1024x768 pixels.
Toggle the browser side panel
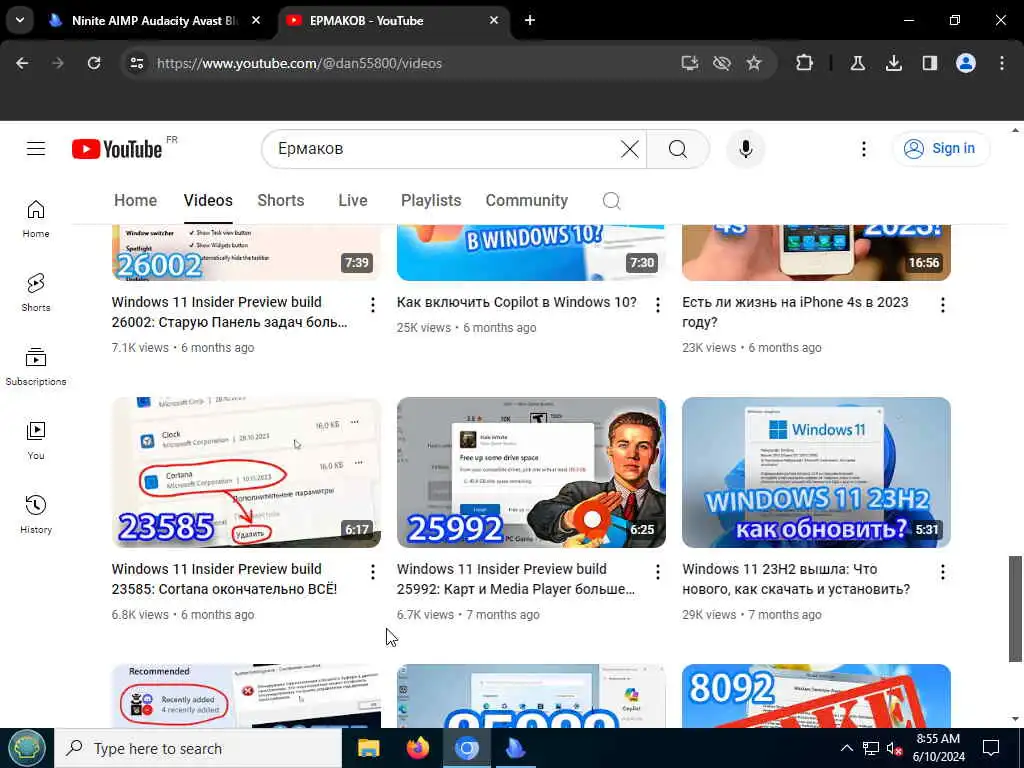click(x=929, y=63)
